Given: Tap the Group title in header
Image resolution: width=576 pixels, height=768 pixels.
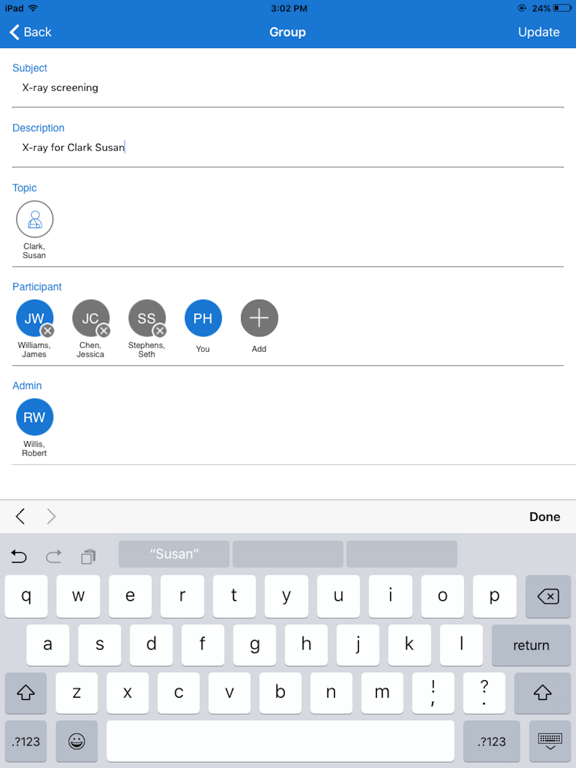Looking at the screenshot, I should coord(288,32).
